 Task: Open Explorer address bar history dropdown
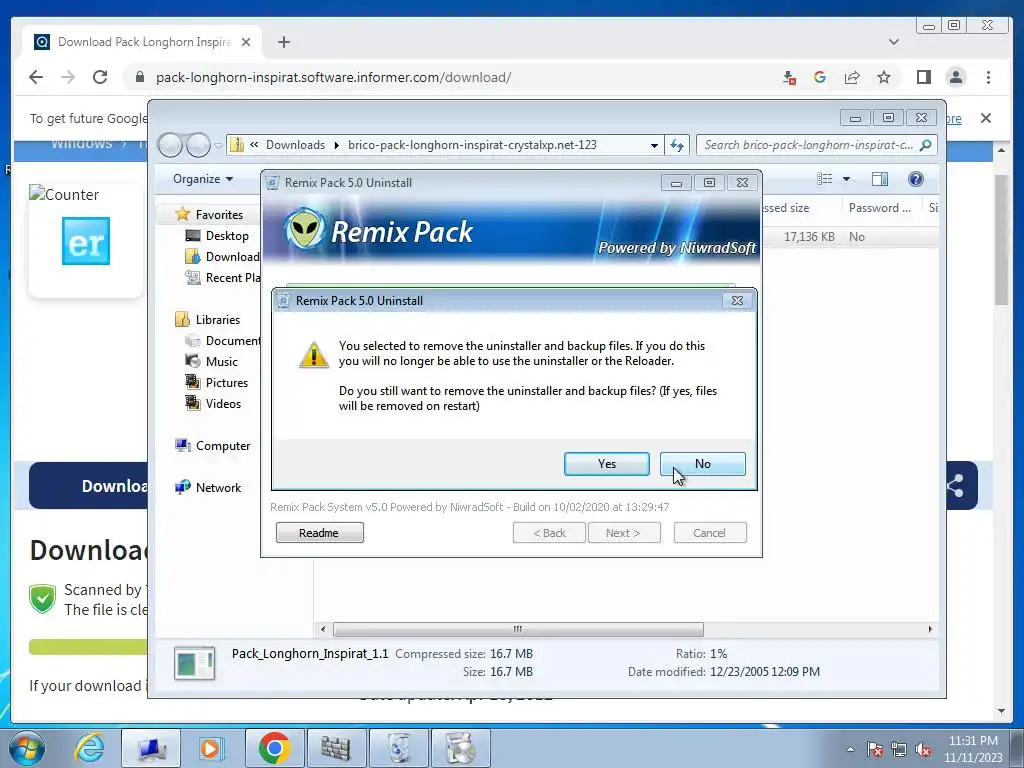(x=654, y=145)
